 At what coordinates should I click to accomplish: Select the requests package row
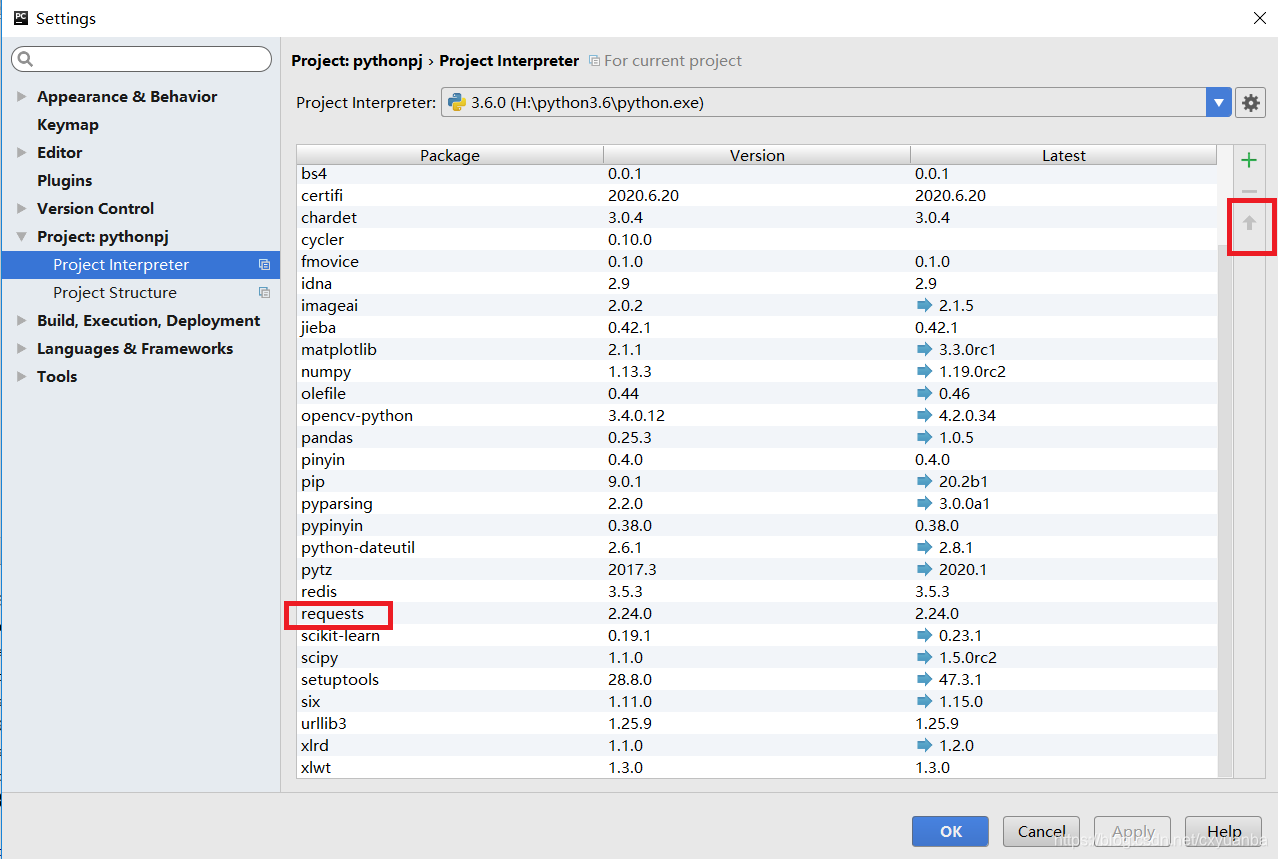point(757,613)
